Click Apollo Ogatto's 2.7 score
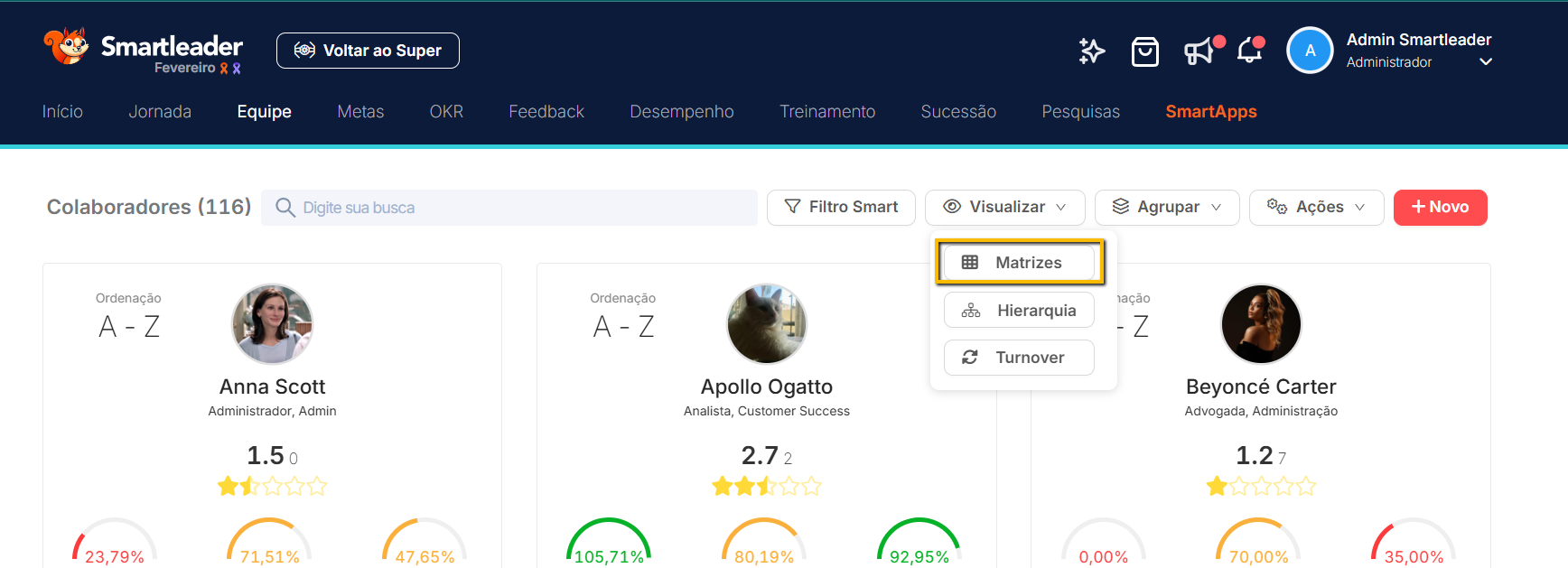 (x=760, y=455)
